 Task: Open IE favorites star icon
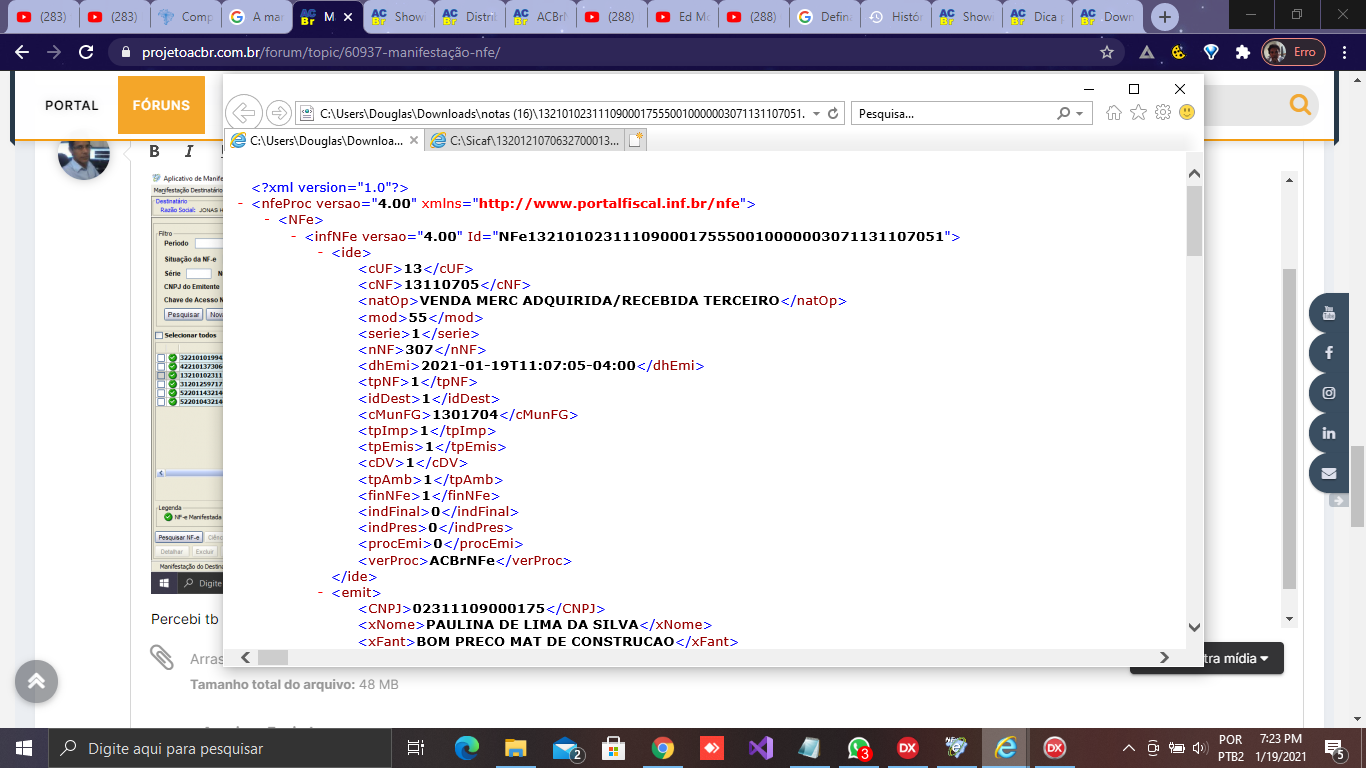[x=1138, y=113]
